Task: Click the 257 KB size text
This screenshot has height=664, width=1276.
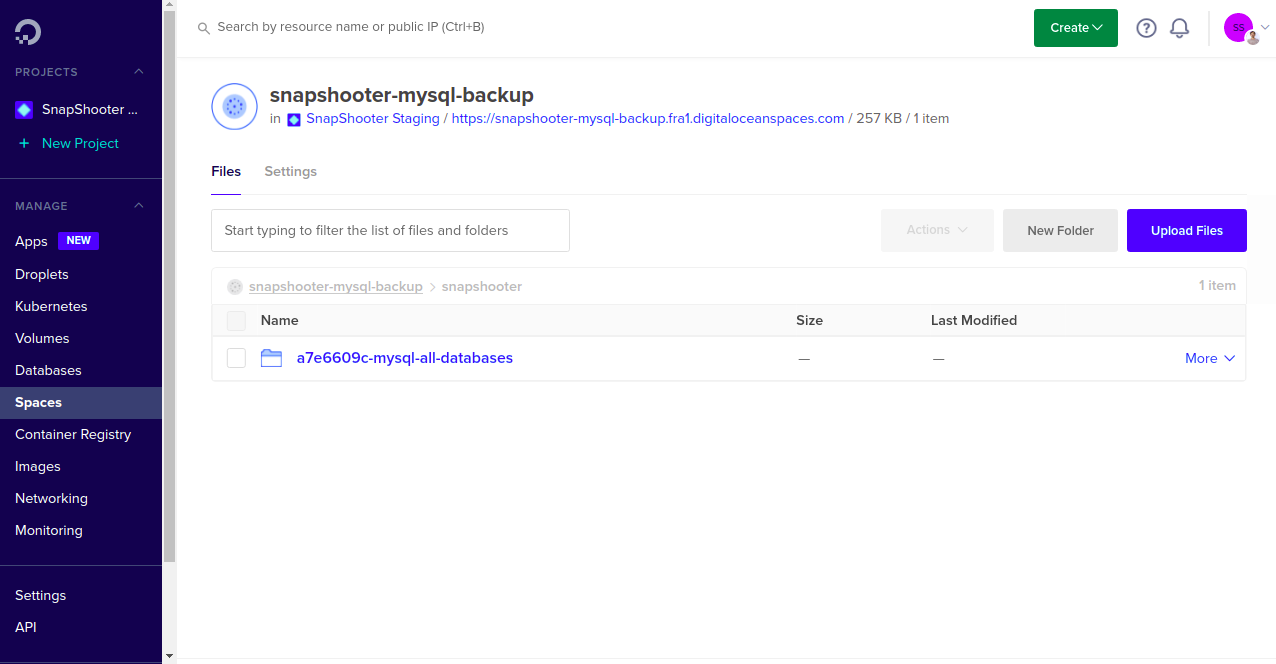Action: [880, 118]
